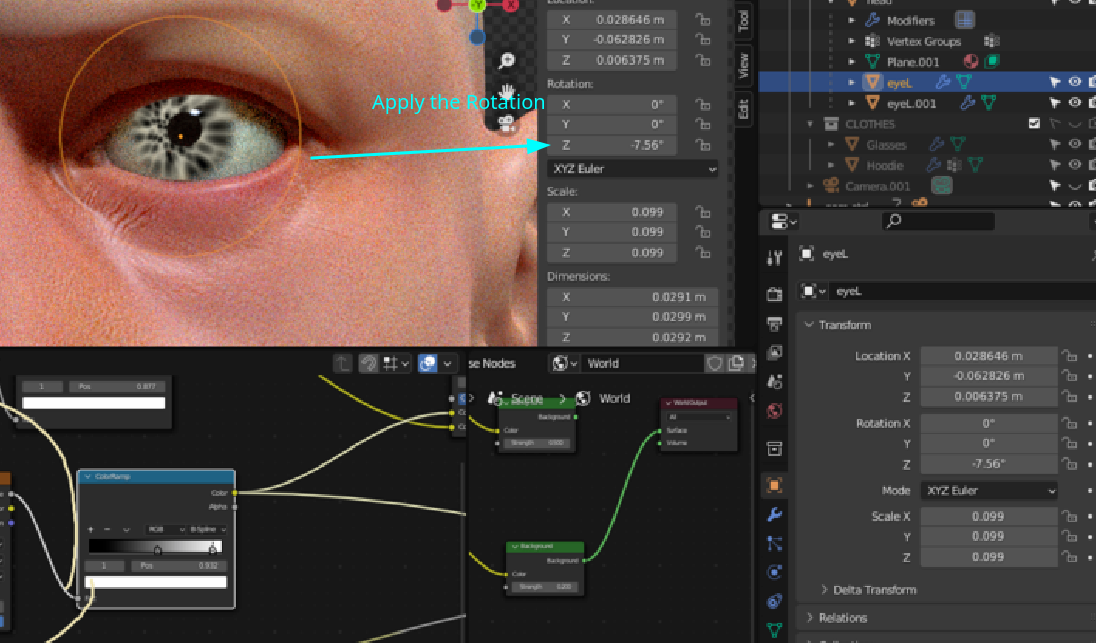
Task: Toggle node snapping magnet button
Action: coord(368,363)
